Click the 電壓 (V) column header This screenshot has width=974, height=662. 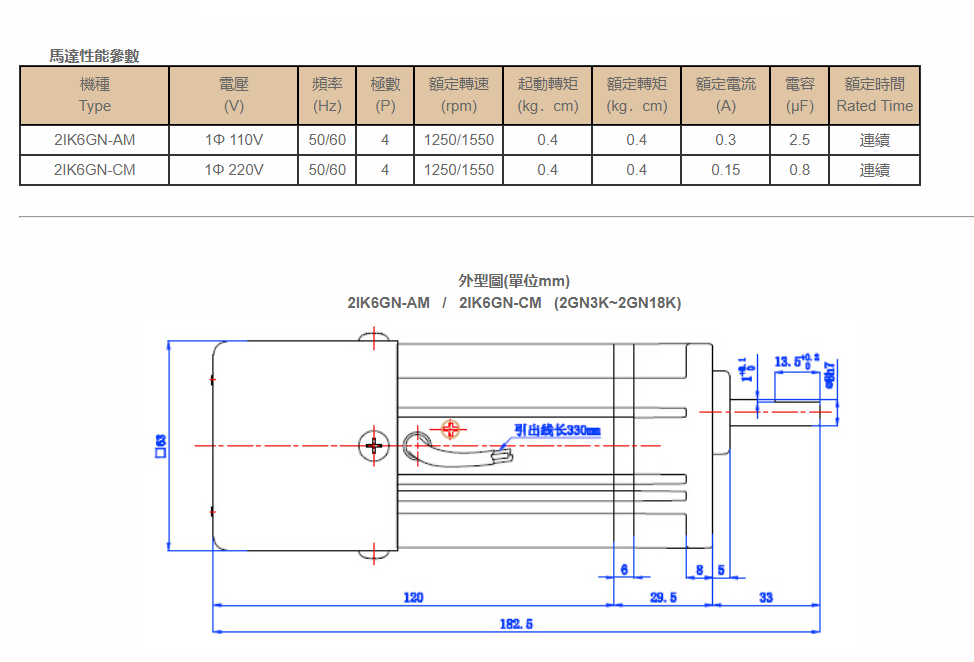[234, 95]
